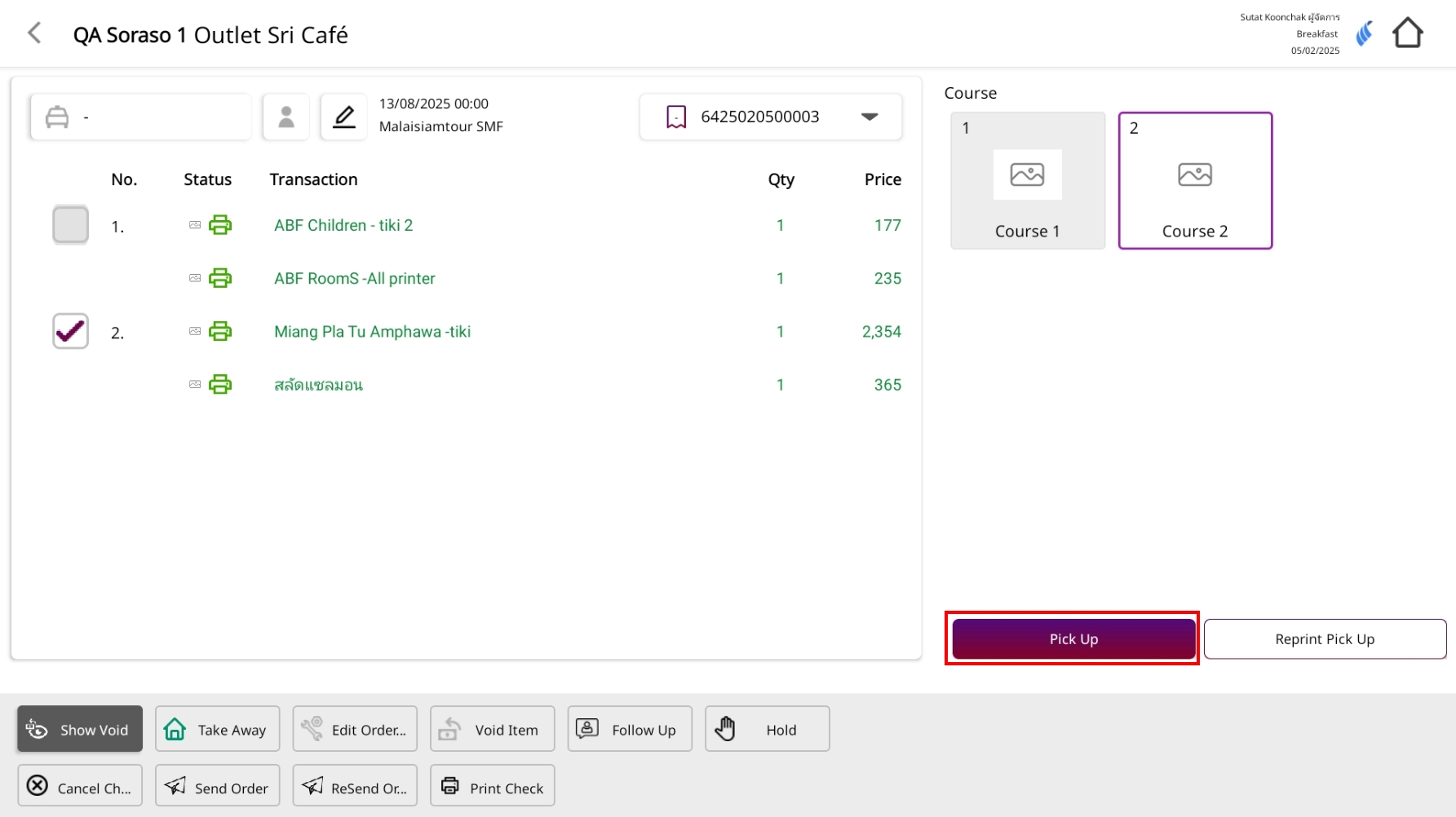The width and height of the screenshot is (1456, 817).
Task: Select the Course 1 tile
Action: pos(1027,180)
